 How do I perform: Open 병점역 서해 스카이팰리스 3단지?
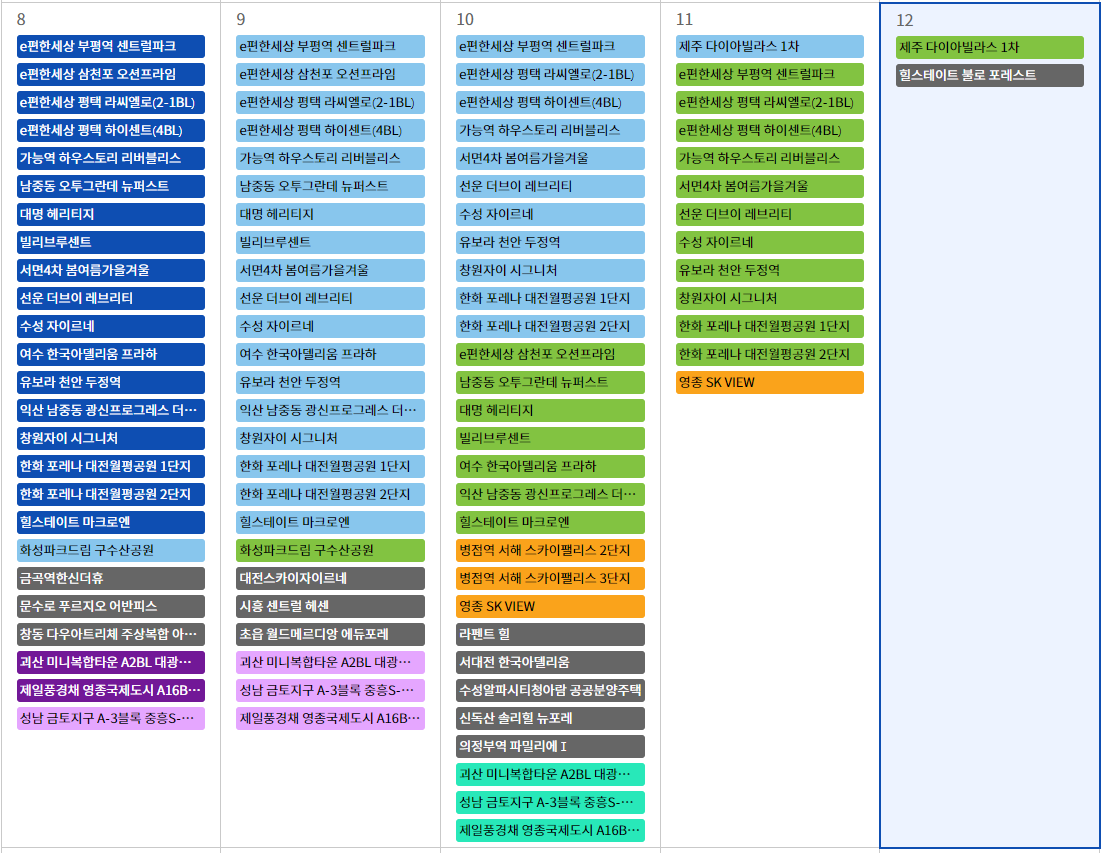pyautogui.click(x=550, y=579)
